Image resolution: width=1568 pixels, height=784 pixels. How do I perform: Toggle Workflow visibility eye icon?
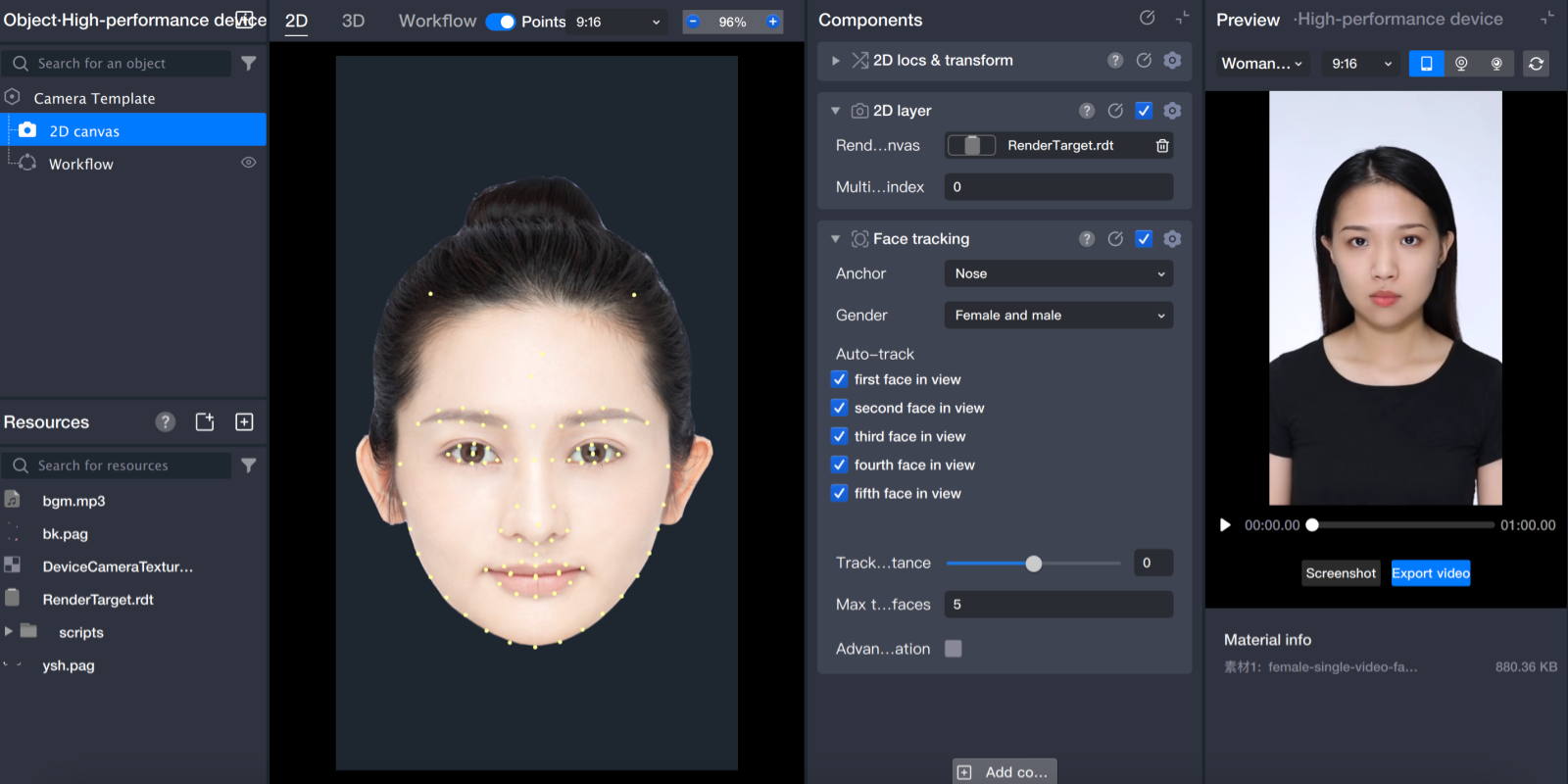(249, 163)
